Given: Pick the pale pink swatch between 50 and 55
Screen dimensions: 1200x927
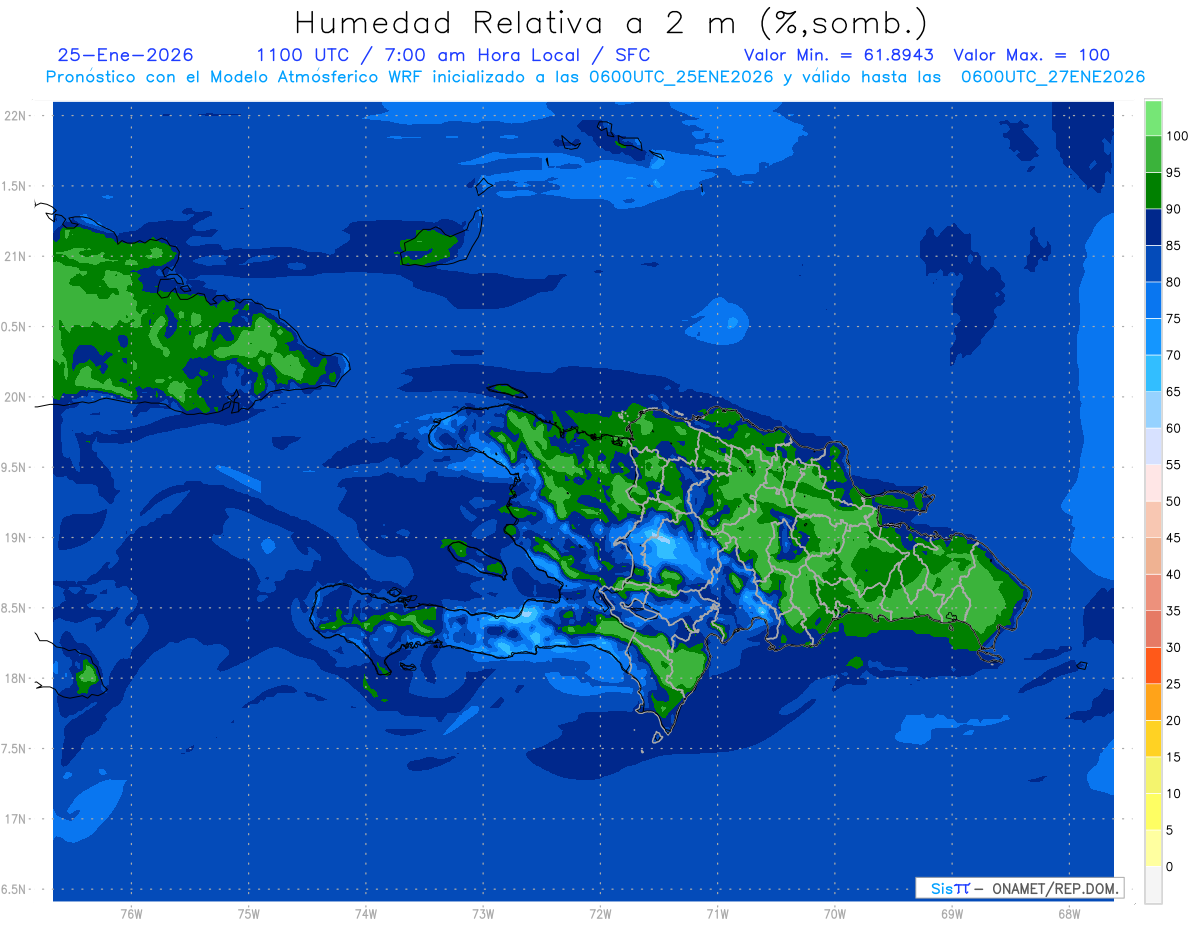Looking at the screenshot, I should coord(1153,483).
